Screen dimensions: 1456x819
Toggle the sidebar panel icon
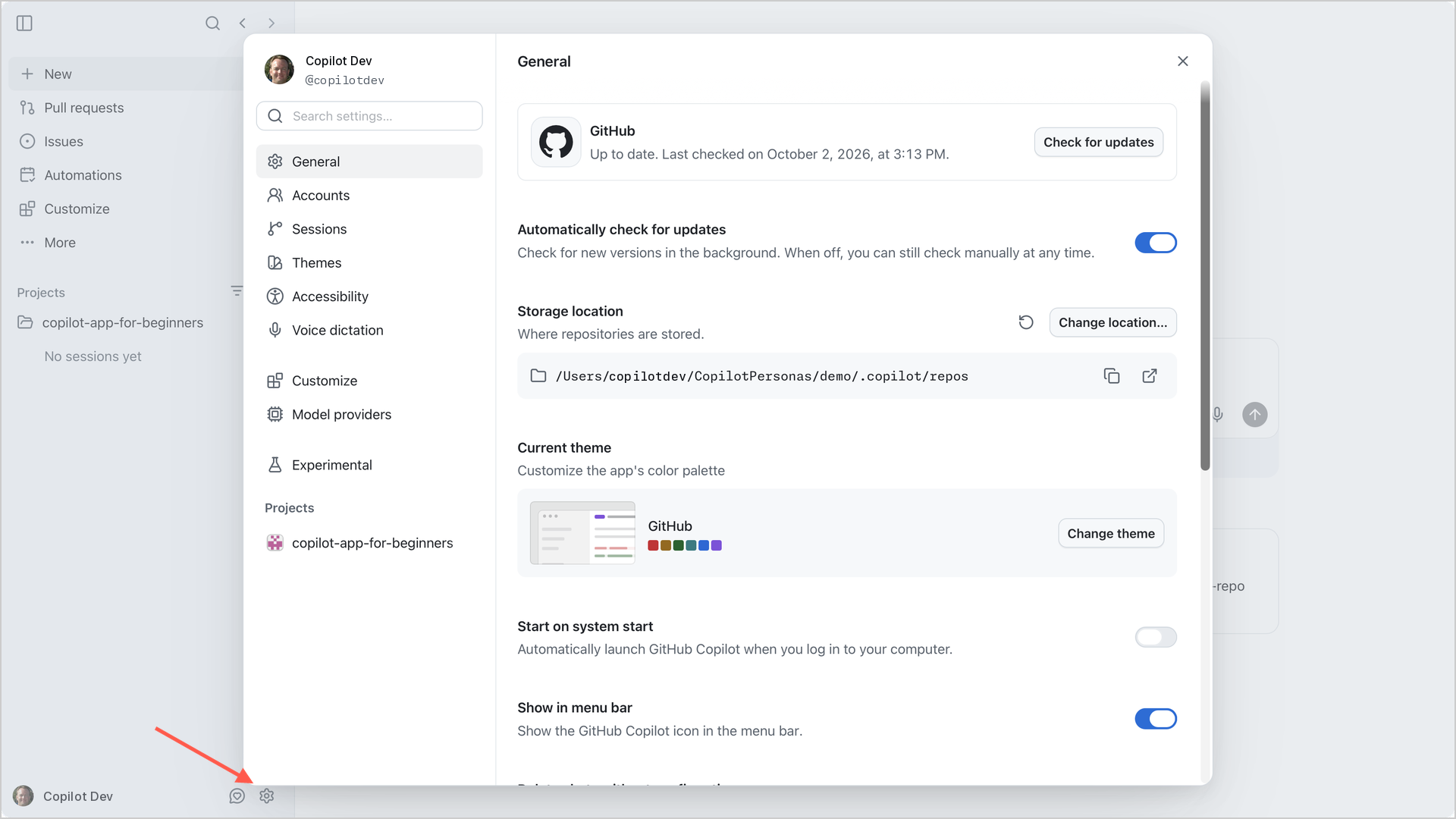click(24, 24)
